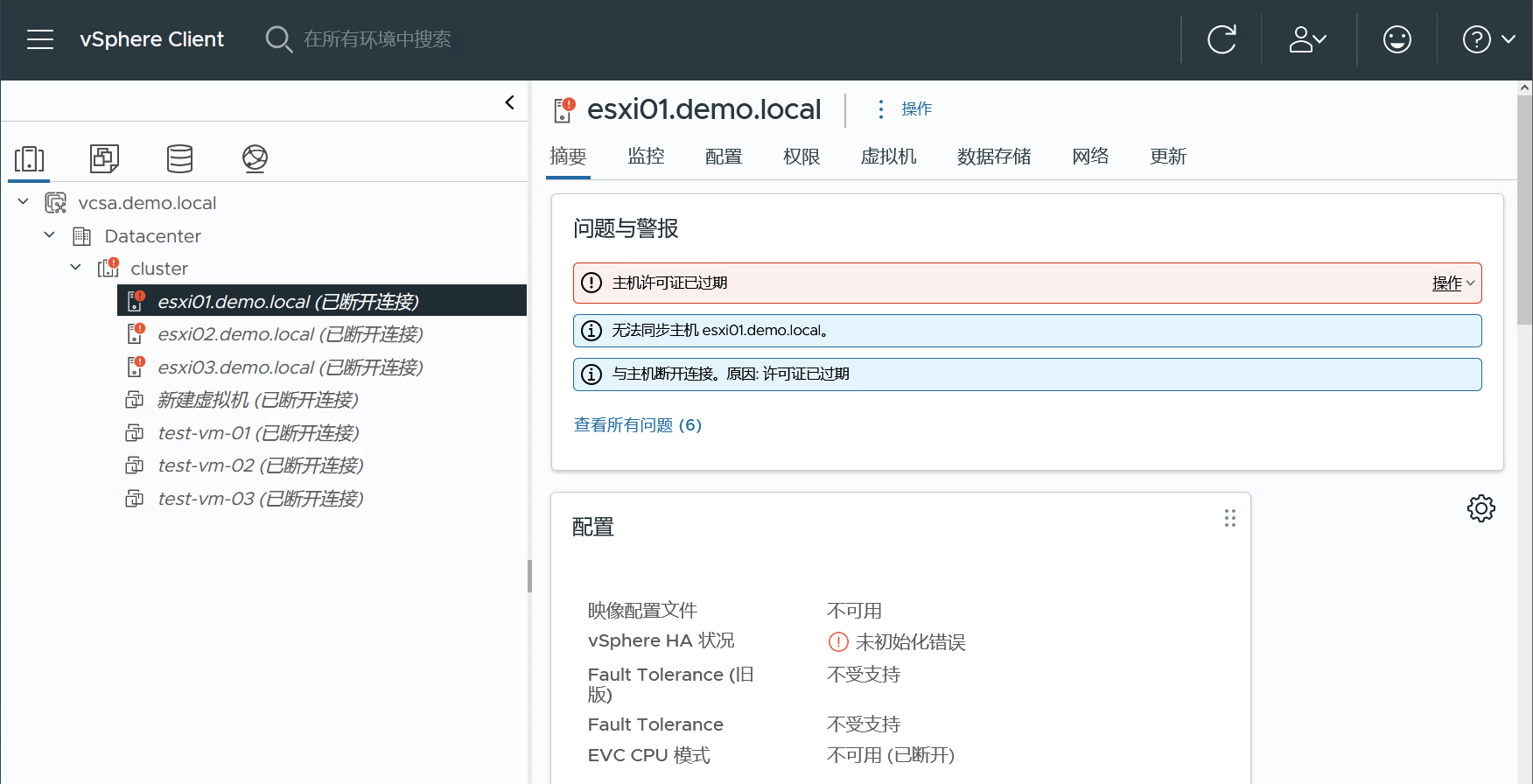The image size is (1533, 784).
Task: Collapse the left navigation pane
Action: click(510, 102)
